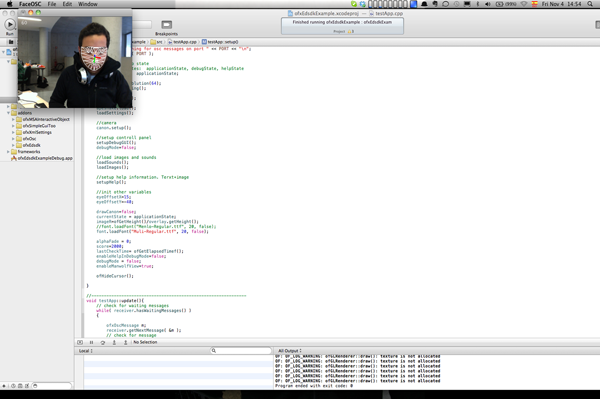Screen dimensions: 600x399
Task: Click the variables search field
Action: click(x=241, y=351)
